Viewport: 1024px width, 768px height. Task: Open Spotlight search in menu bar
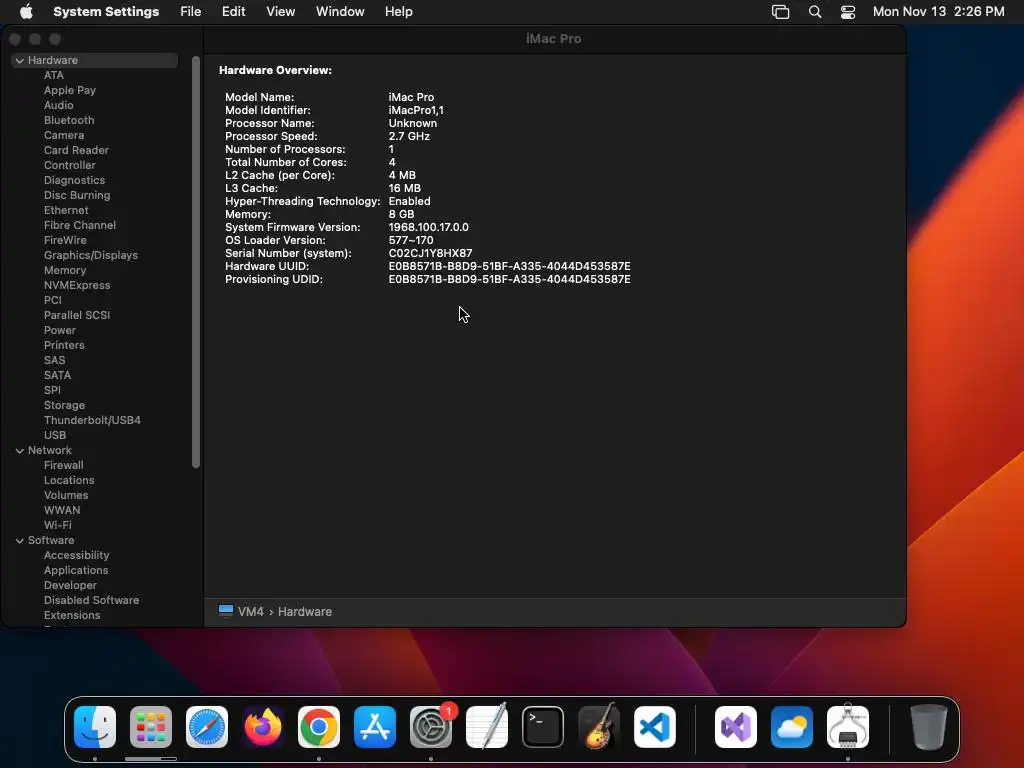pyautogui.click(x=815, y=12)
